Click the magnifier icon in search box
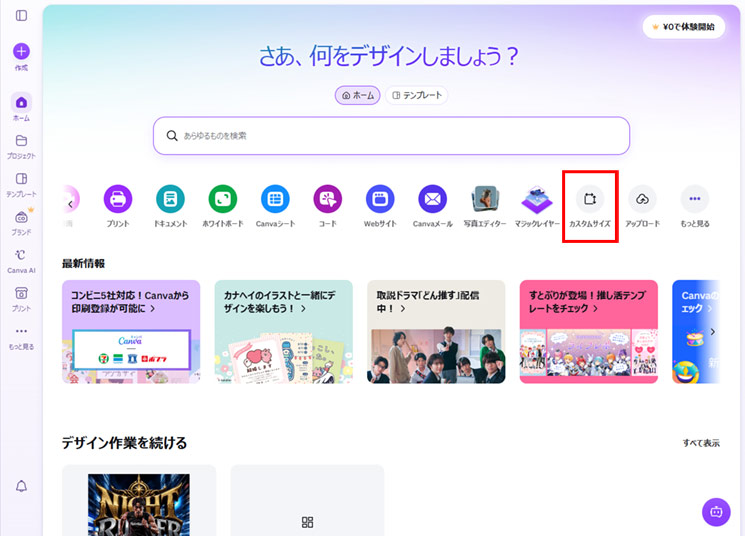Screen dimensions: 745x536 pos(172,136)
